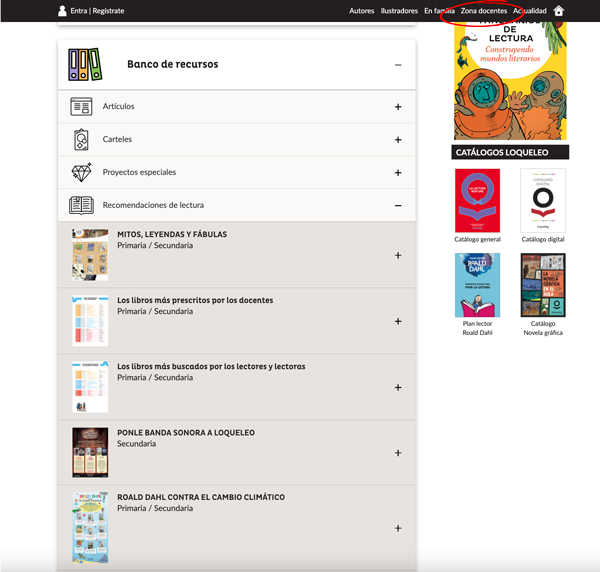The height and width of the screenshot is (572, 600).
Task: Click Los libros más buscados title text
Action: (211, 367)
